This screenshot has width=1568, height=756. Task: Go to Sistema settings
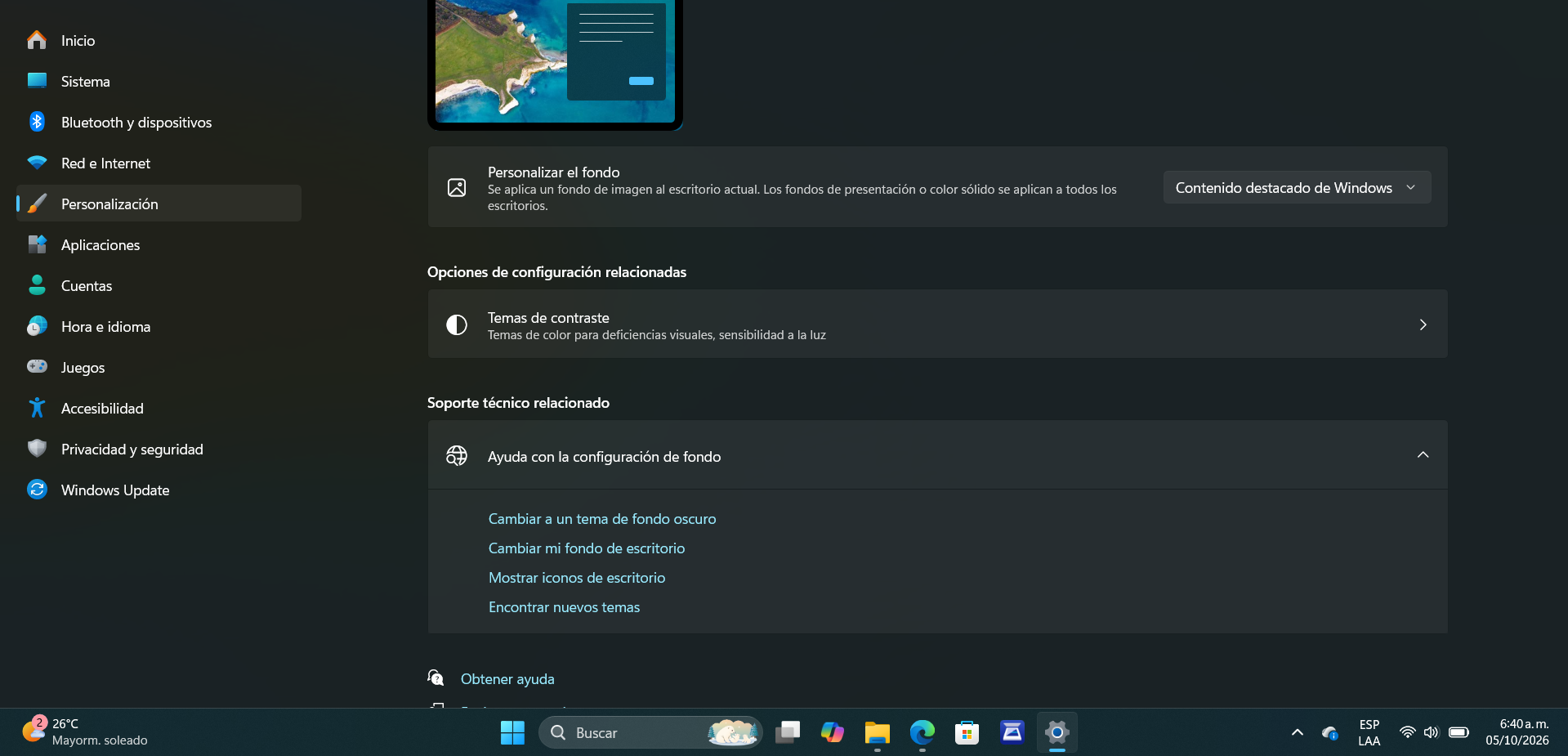tap(159, 81)
